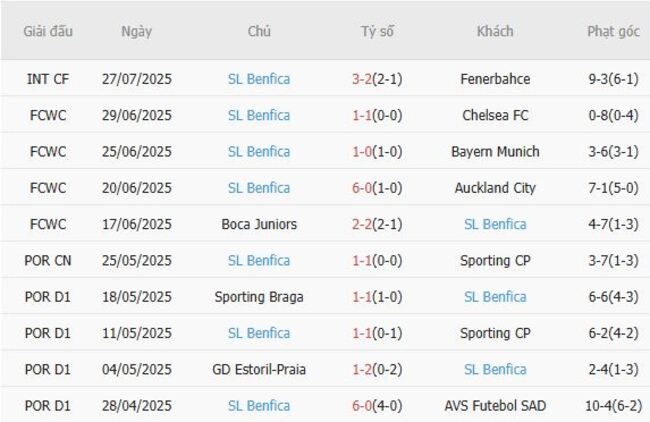Click SL Benfica in GD Estoril-Praia row
Image resolution: width=650 pixels, height=422 pixels.
[495, 369]
